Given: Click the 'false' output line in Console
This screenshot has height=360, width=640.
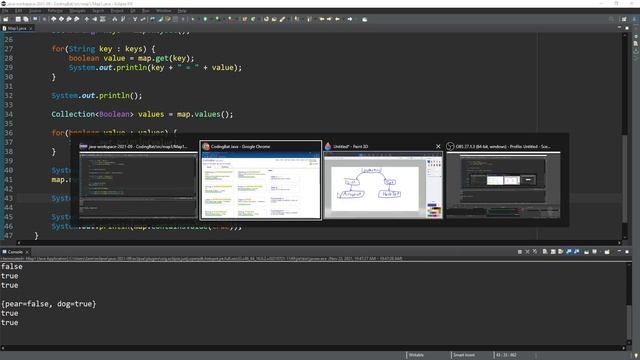Looking at the screenshot, I should (x=11, y=267).
